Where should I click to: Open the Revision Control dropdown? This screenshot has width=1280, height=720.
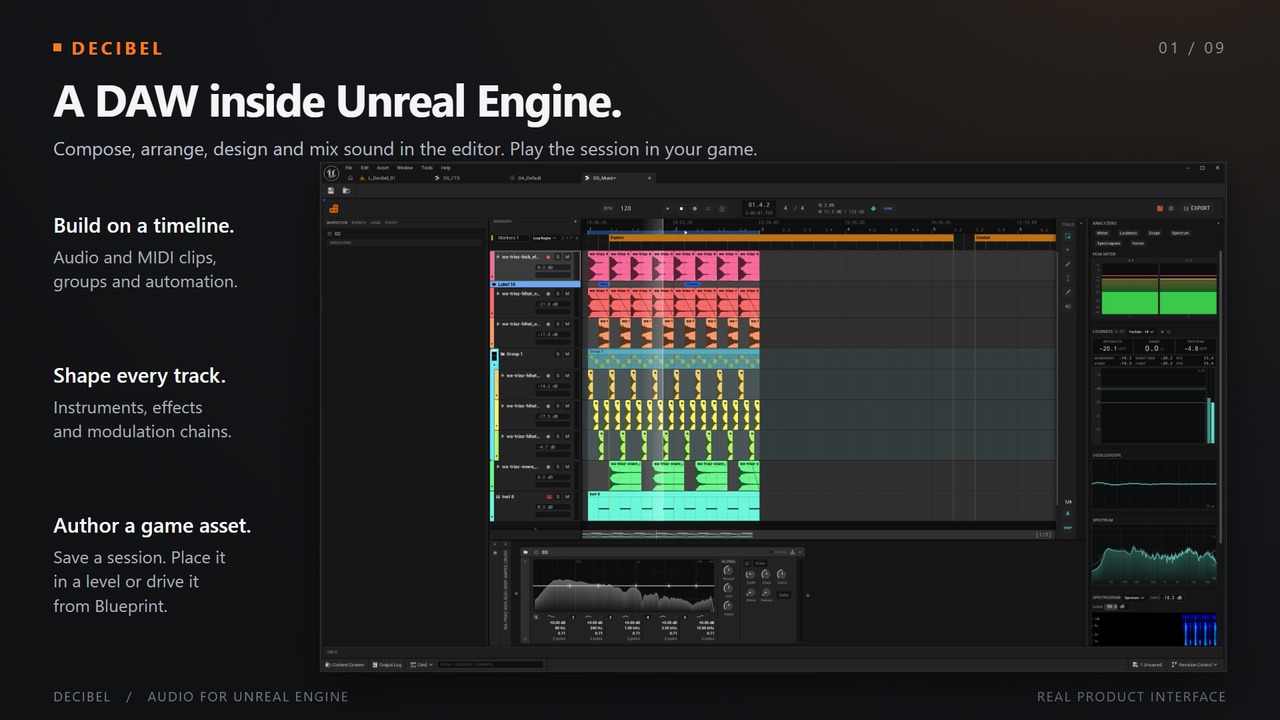point(1196,664)
